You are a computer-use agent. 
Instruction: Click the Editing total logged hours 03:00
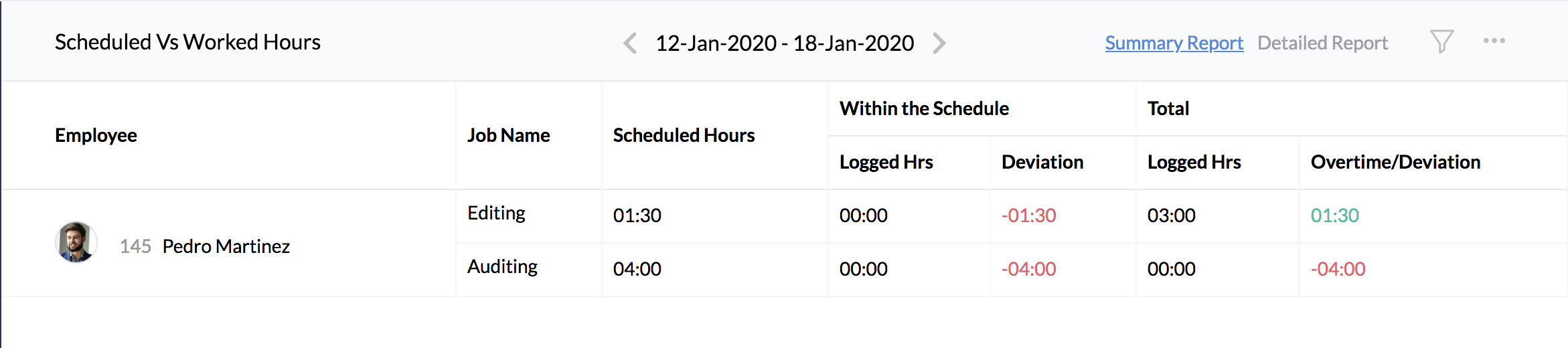point(1171,215)
